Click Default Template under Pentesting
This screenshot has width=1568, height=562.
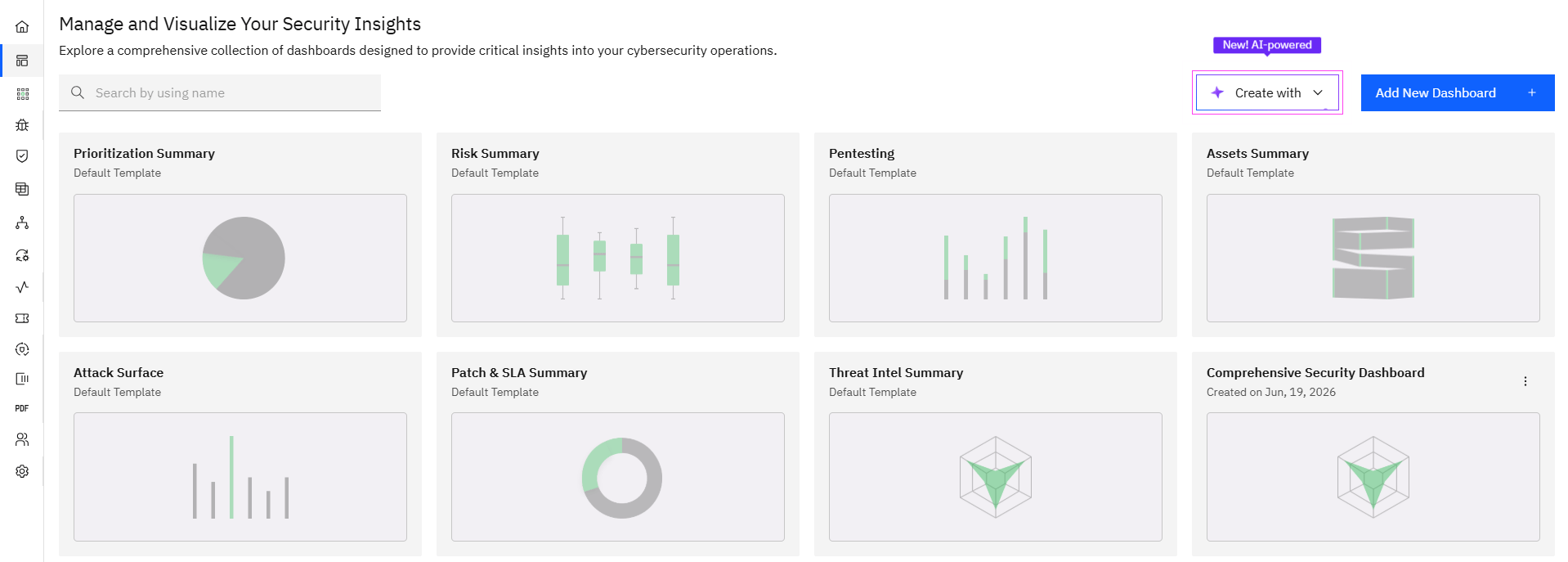pos(872,173)
